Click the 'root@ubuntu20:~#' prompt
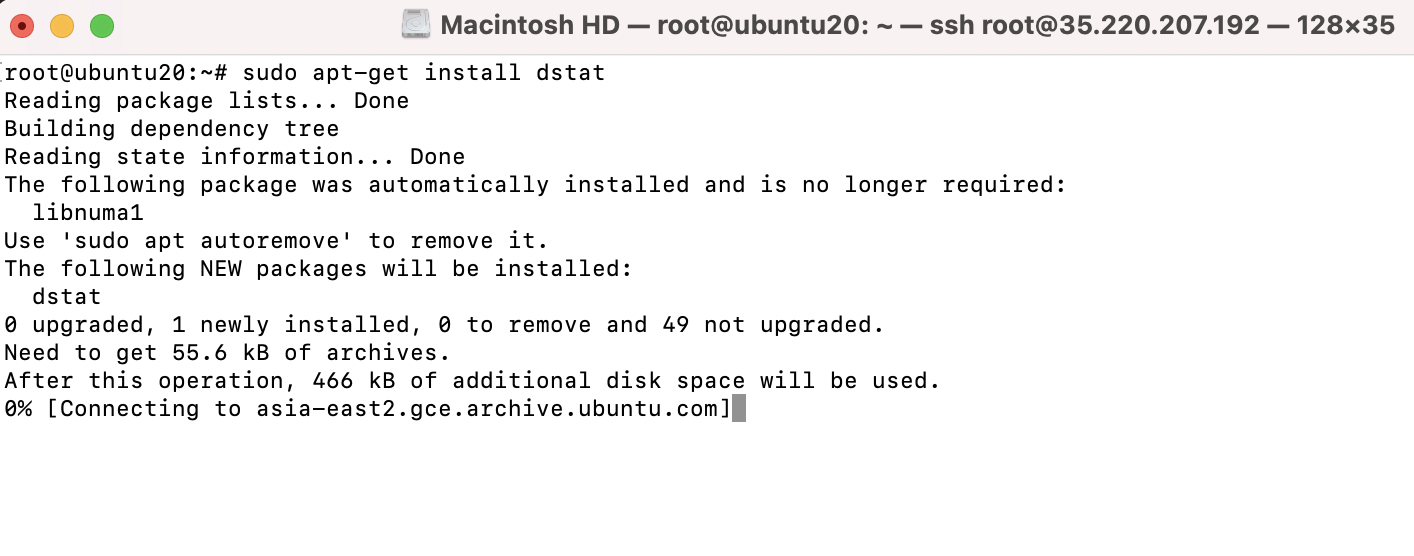 [117, 73]
